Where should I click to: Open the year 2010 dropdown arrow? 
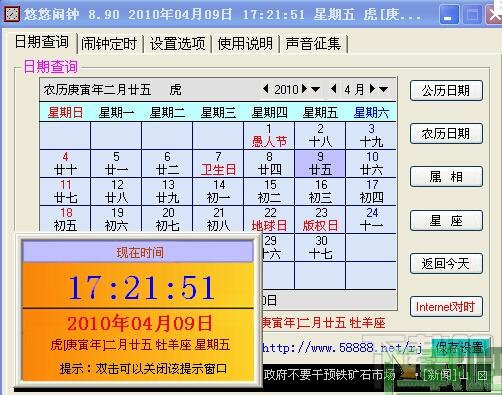(x=315, y=89)
